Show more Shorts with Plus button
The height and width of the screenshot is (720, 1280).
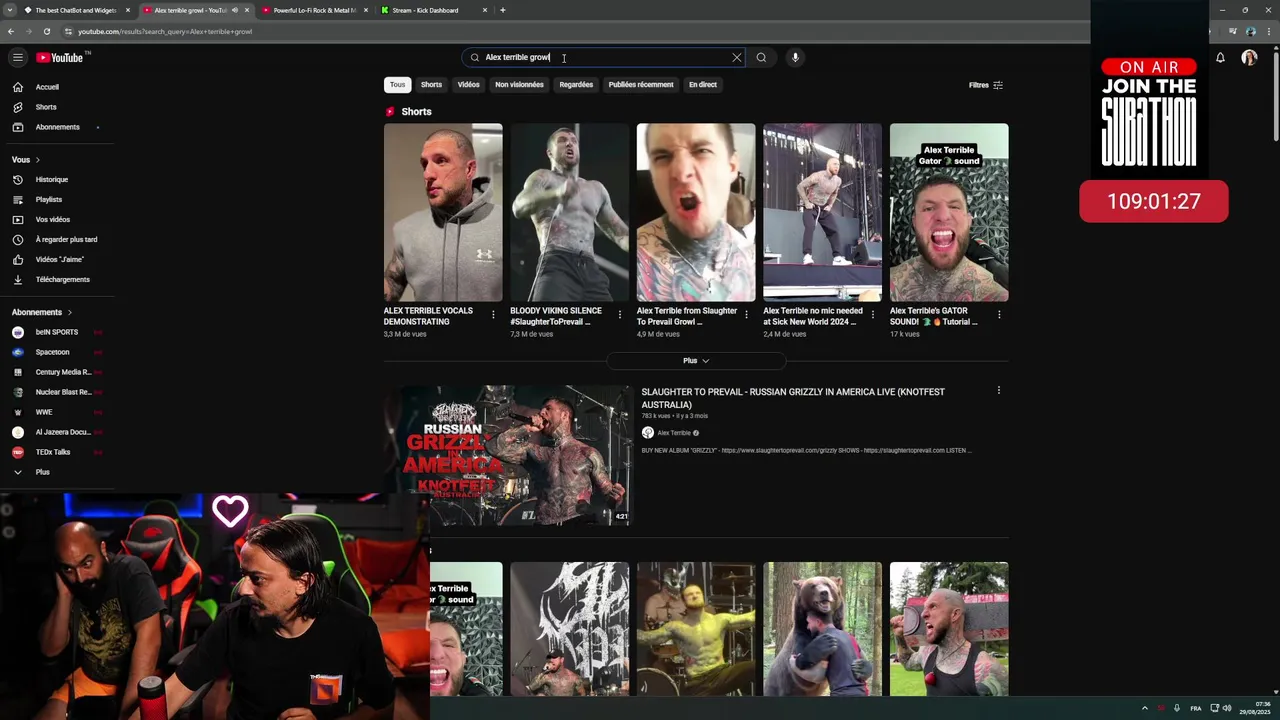click(696, 360)
